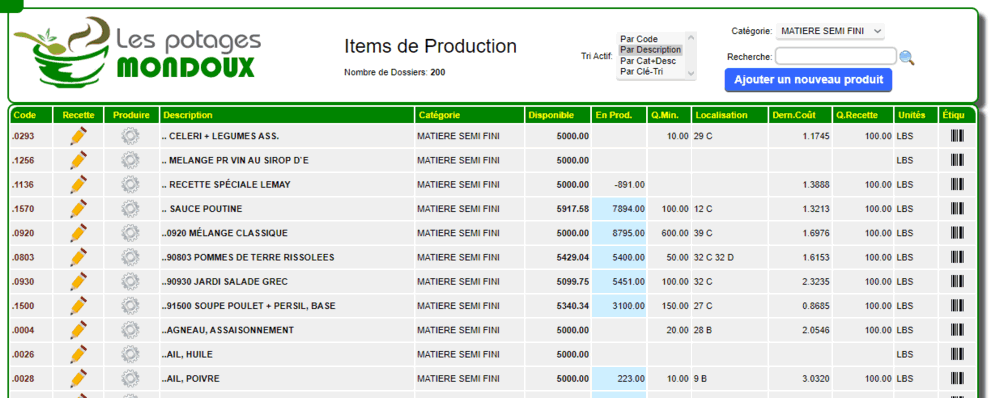Click produce gear icon for SAUCE POUTINE
This screenshot has width=1000, height=398.
click(130, 209)
